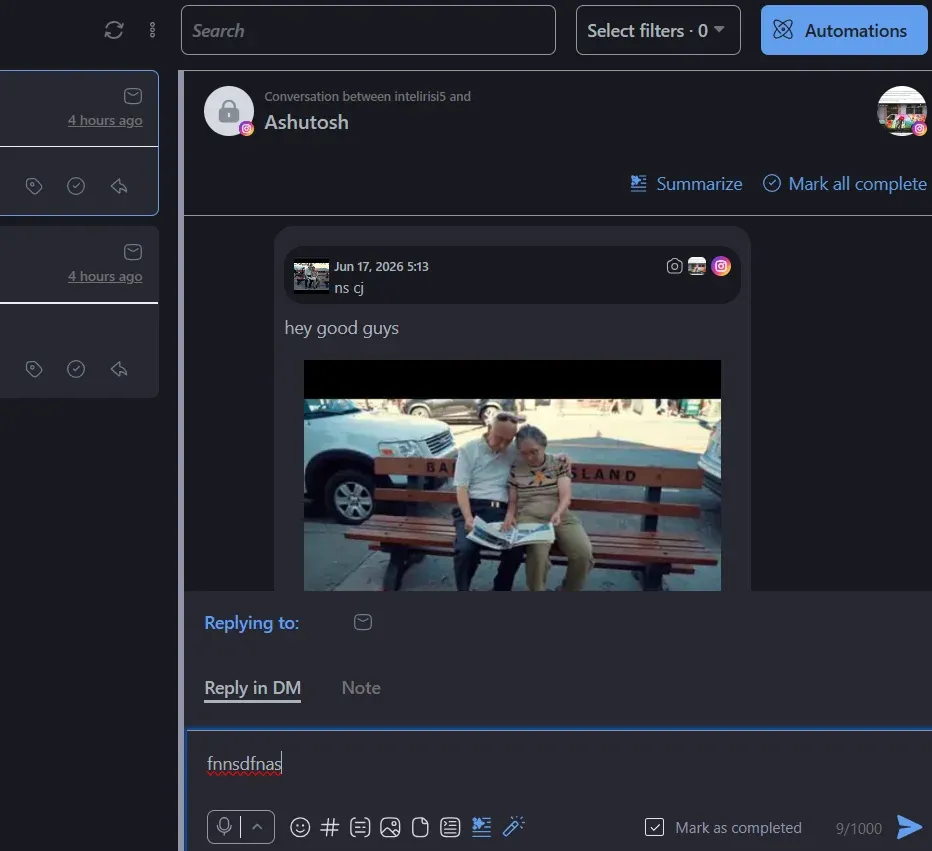Click Ashutosh's locked avatar in the conversation header

coord(229,111)
